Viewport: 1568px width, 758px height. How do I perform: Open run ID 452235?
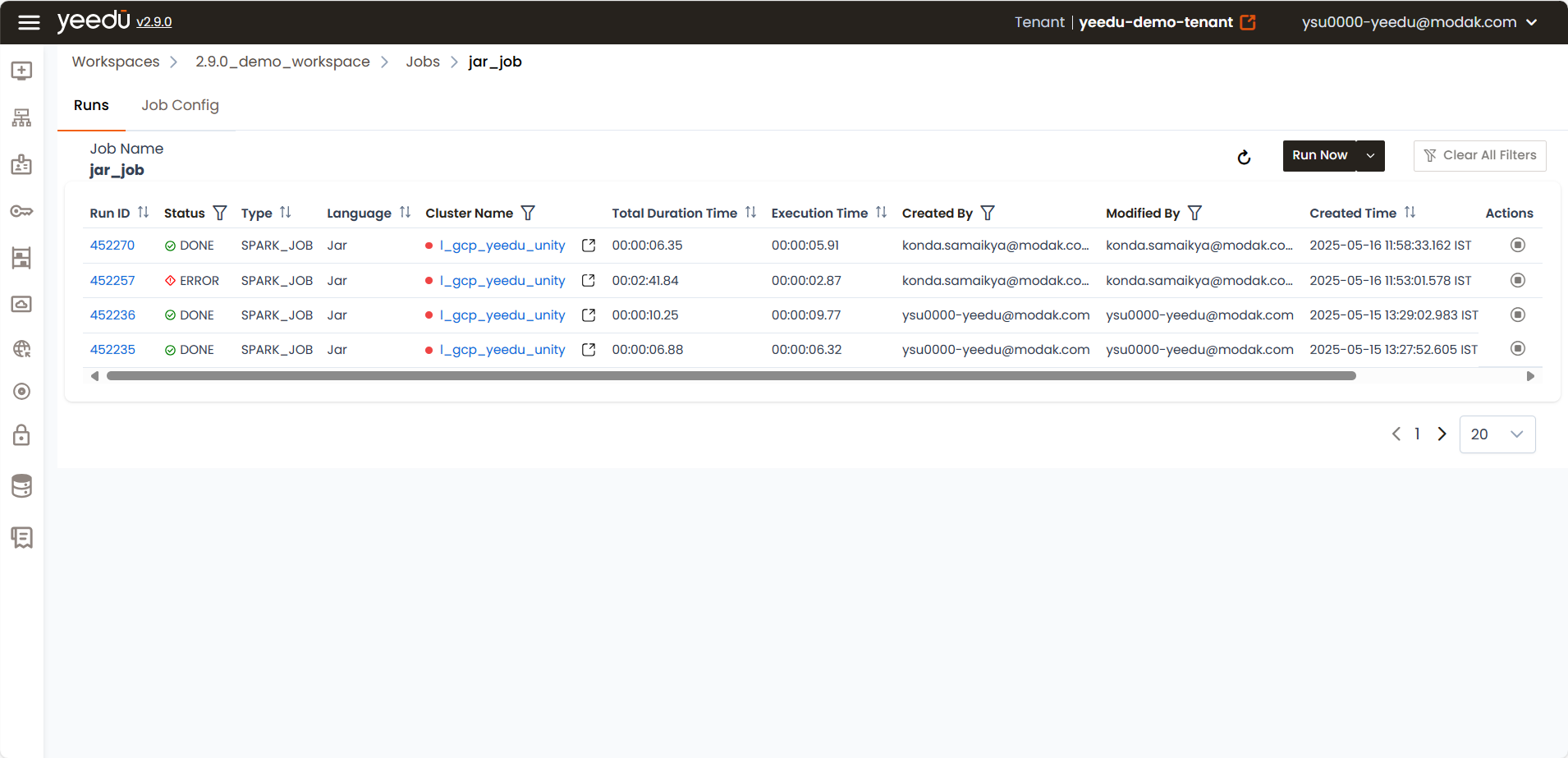(x=112, y=350)
